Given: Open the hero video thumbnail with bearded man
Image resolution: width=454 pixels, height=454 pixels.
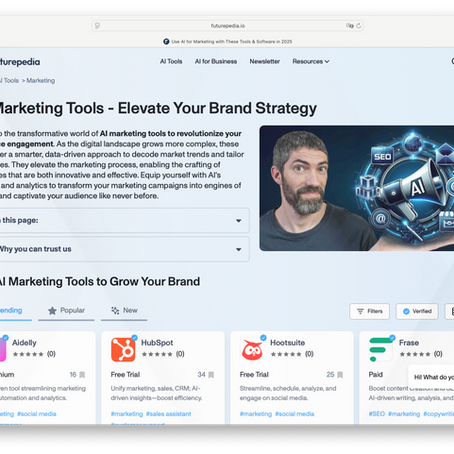Looking at the screenshot, I should pyautogui.click(x=357, y=188).
